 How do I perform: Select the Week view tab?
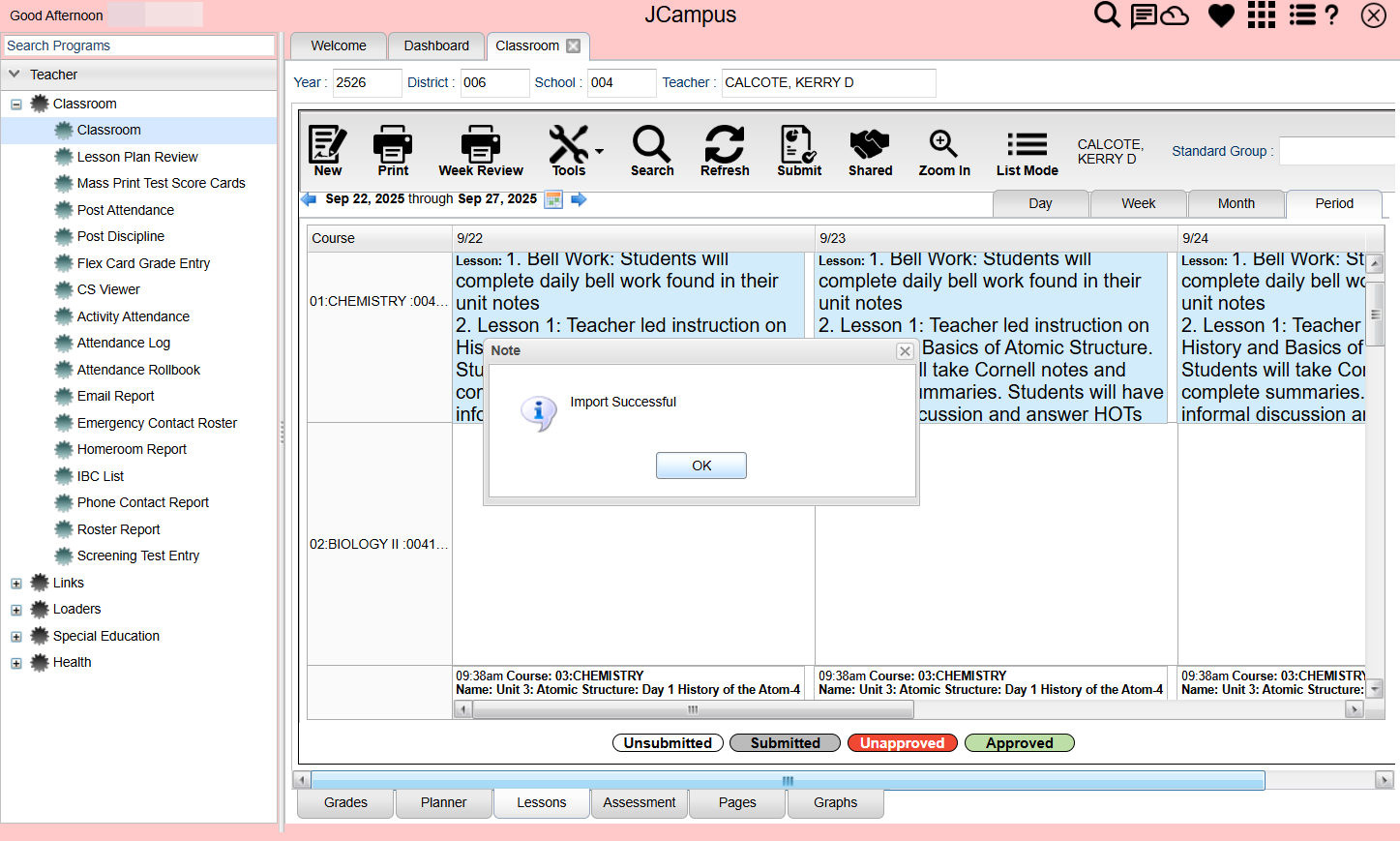click(1139, 203)
